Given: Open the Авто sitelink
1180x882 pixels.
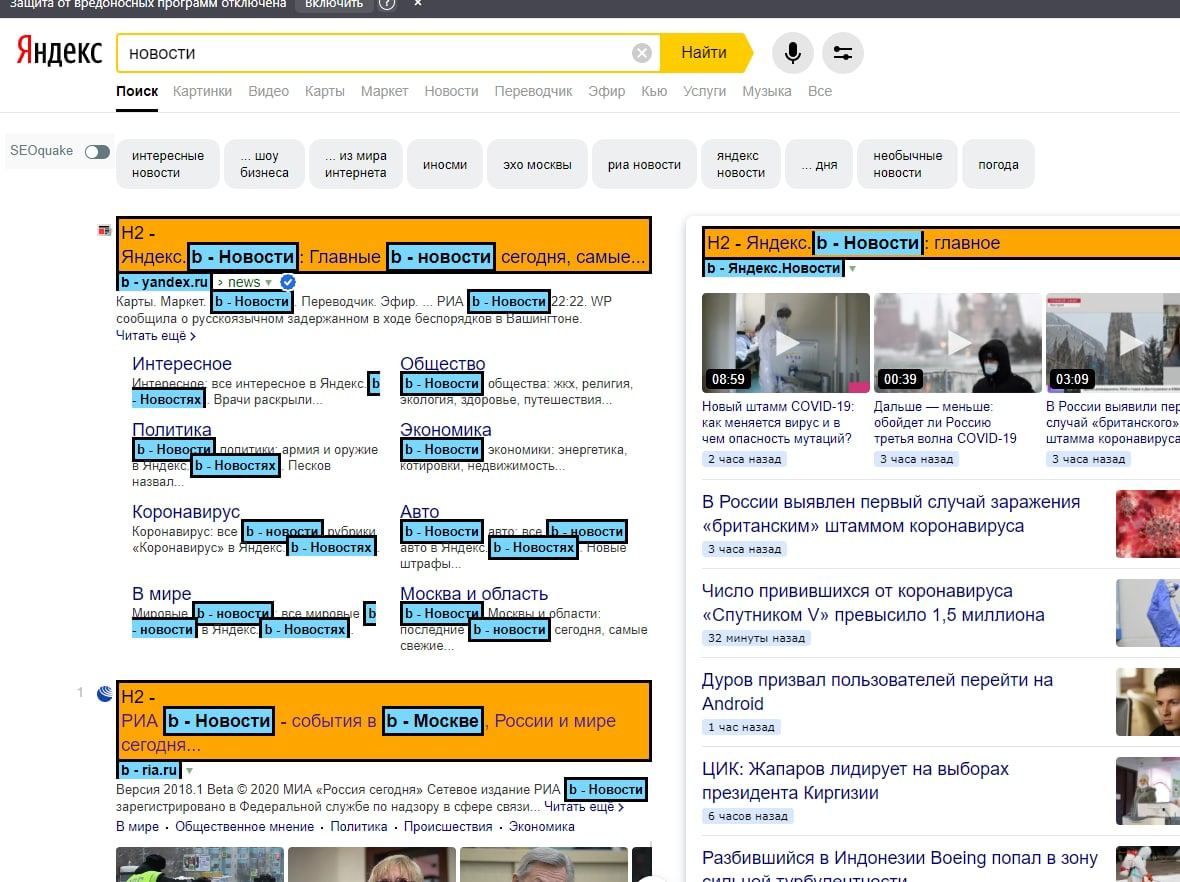Looking at the screenshot, I should point(420,512).
